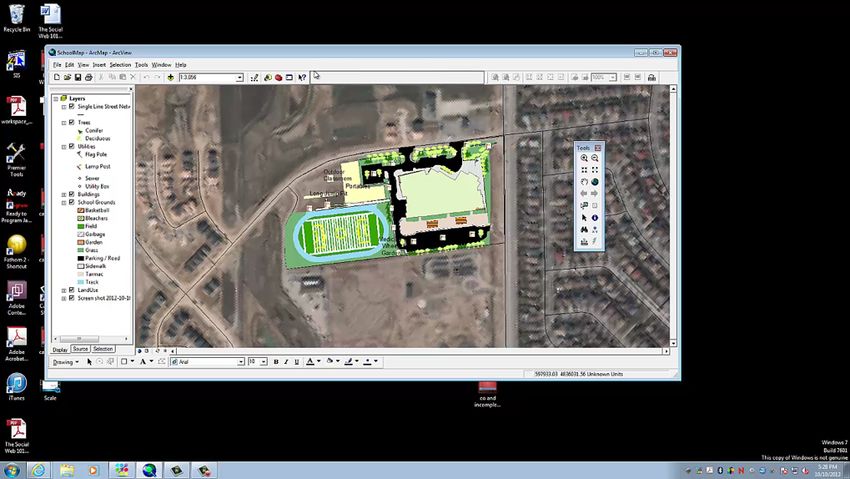This screenshot has width=850, height=479.
Task: Collapse the School Grounds legend
Action: click(x=64, y=203)
